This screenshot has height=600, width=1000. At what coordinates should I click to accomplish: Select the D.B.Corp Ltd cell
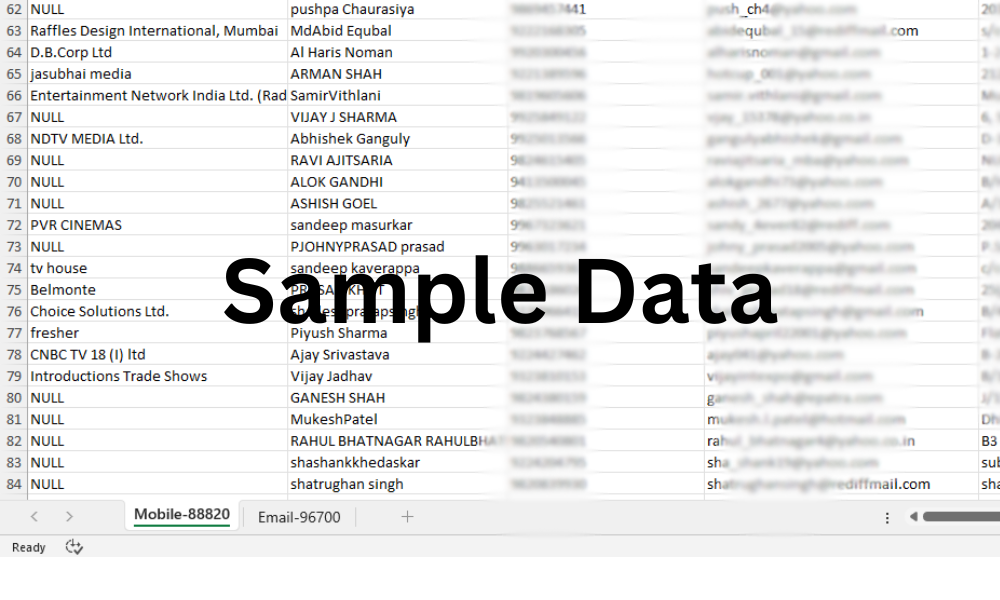click(158, 52)
